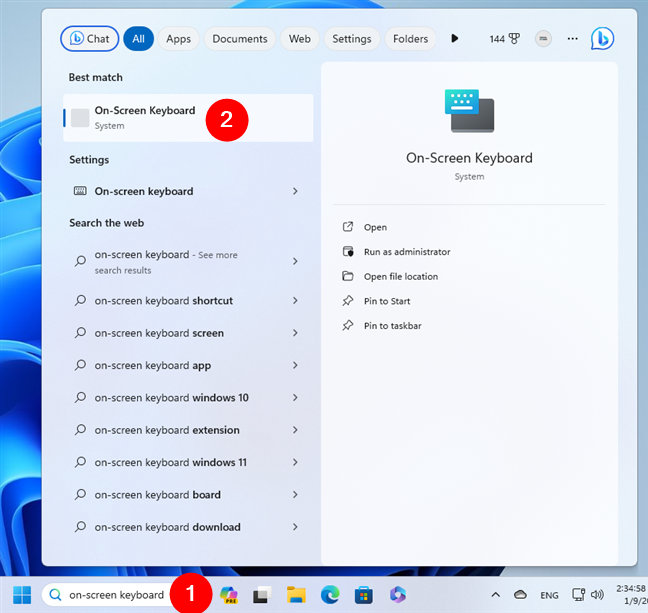Open the clock and date flyout
The width and height of the screenshot is (648, 613).
tap(631, 594)
